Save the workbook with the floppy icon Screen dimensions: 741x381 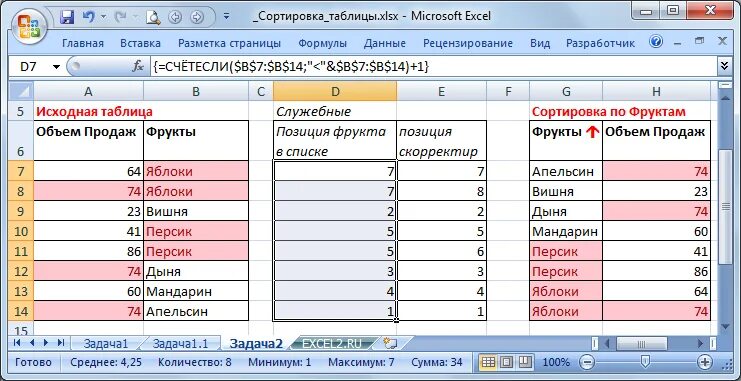(x=68, y=17)
